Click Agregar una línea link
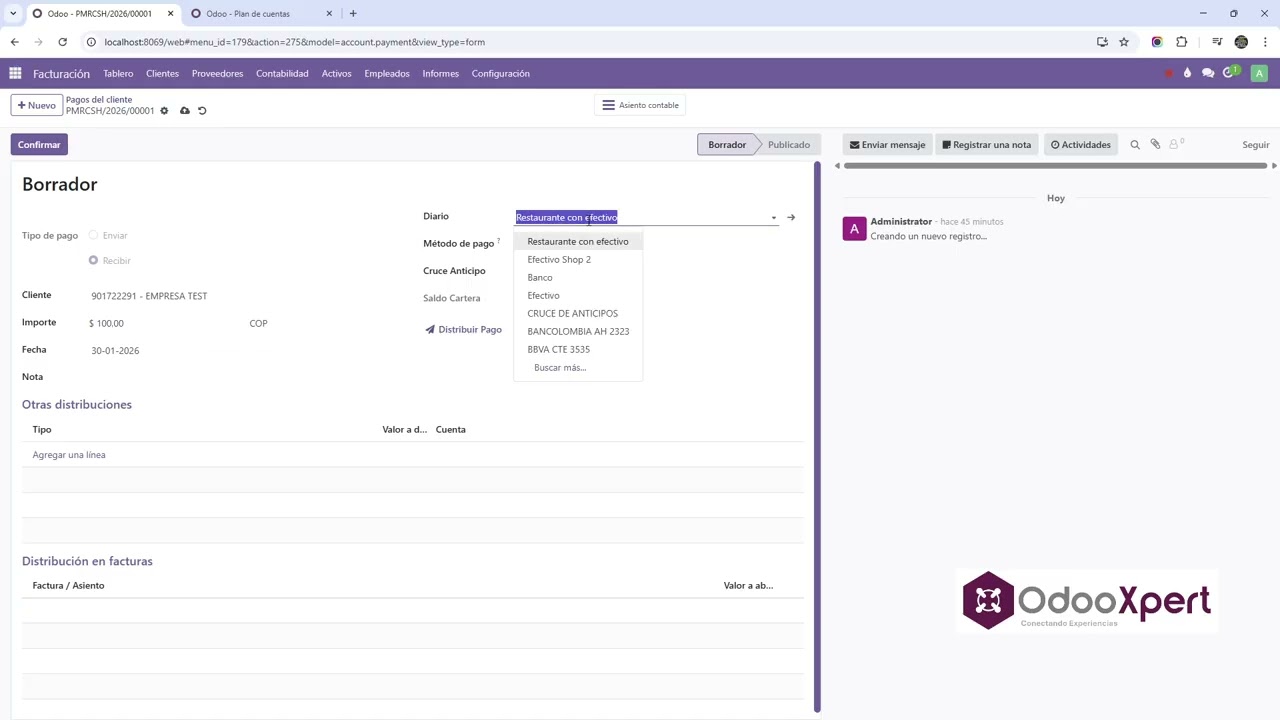Viewport: 1280px width, 720px height. 69,455
